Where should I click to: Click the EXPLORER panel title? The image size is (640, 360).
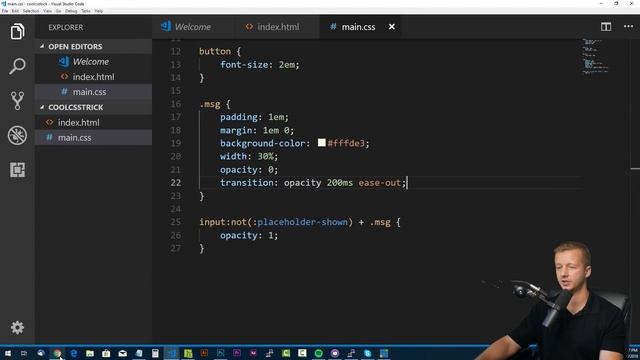tap(66, 27)
